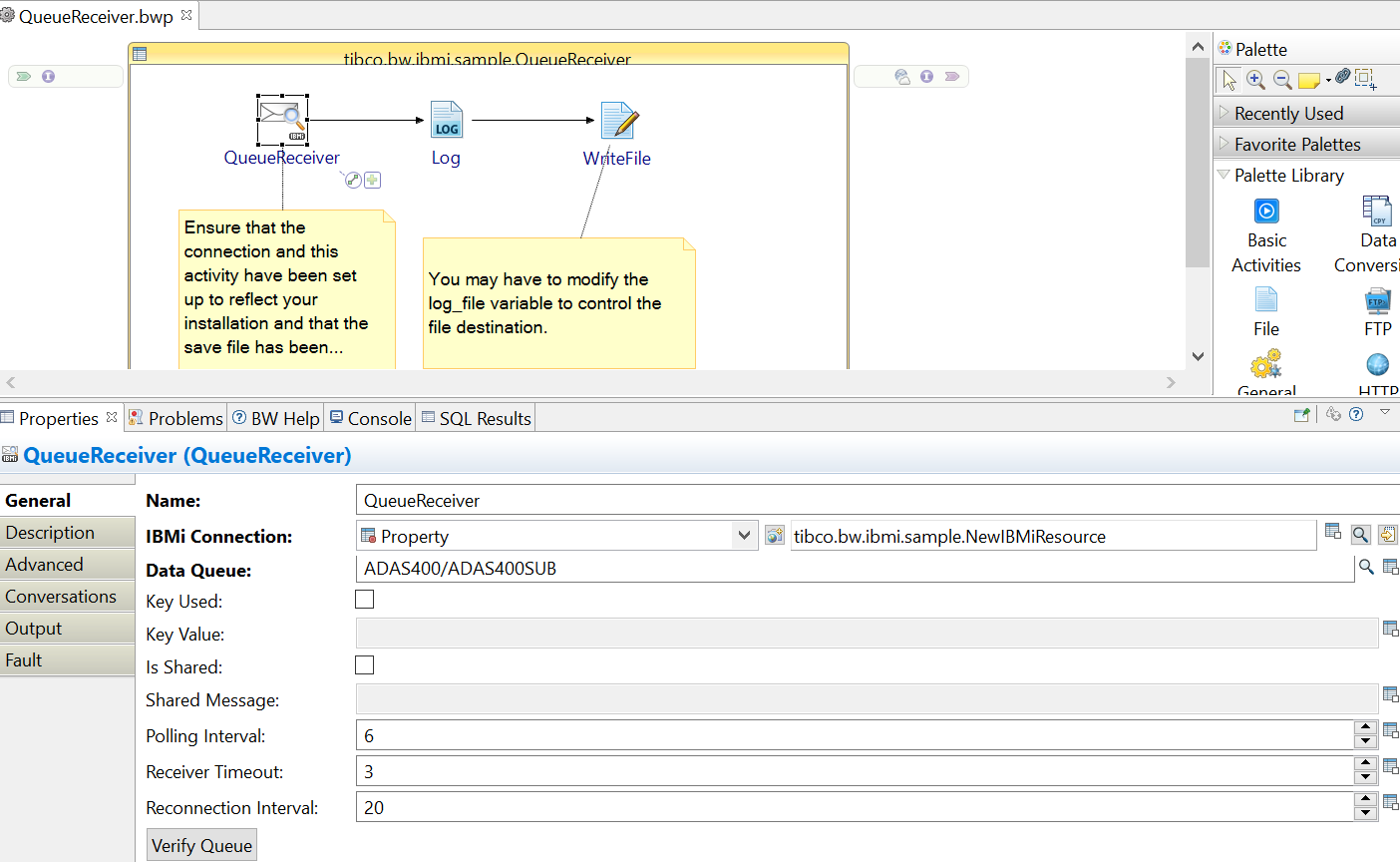The image size is (1400, 863).
Task: Click the zoom in tool in Palette
Action: tap(1255, 80)
